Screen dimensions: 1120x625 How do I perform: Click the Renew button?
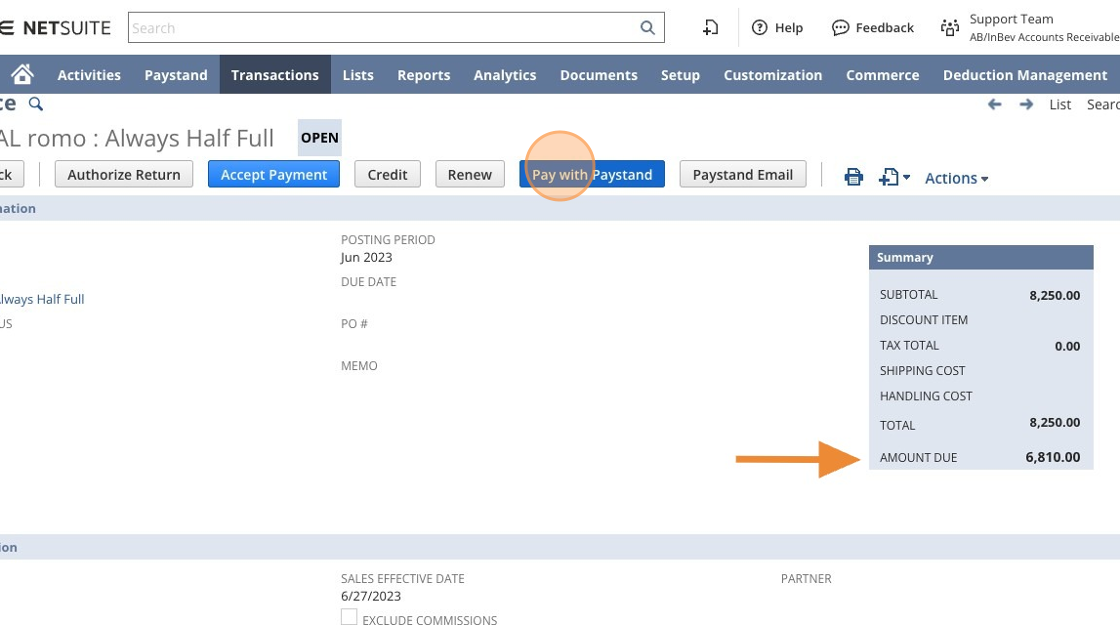coord(470,174)
